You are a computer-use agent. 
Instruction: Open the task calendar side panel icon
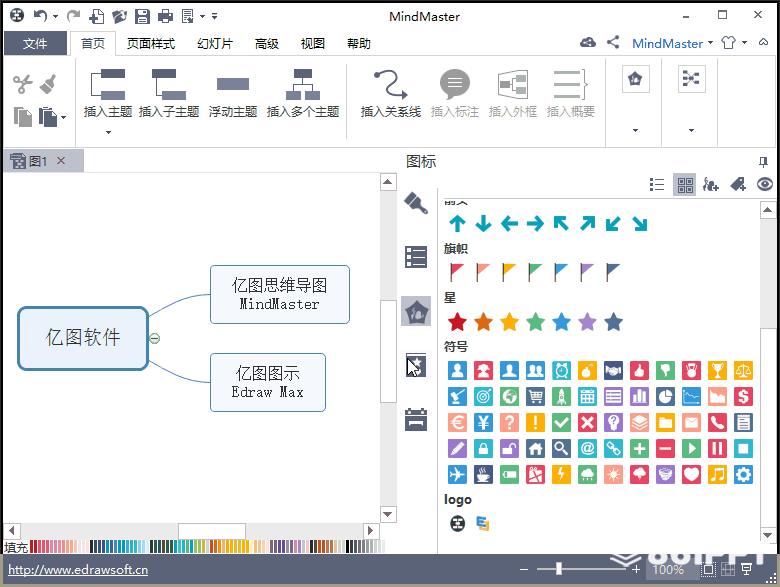pos(416,419)
